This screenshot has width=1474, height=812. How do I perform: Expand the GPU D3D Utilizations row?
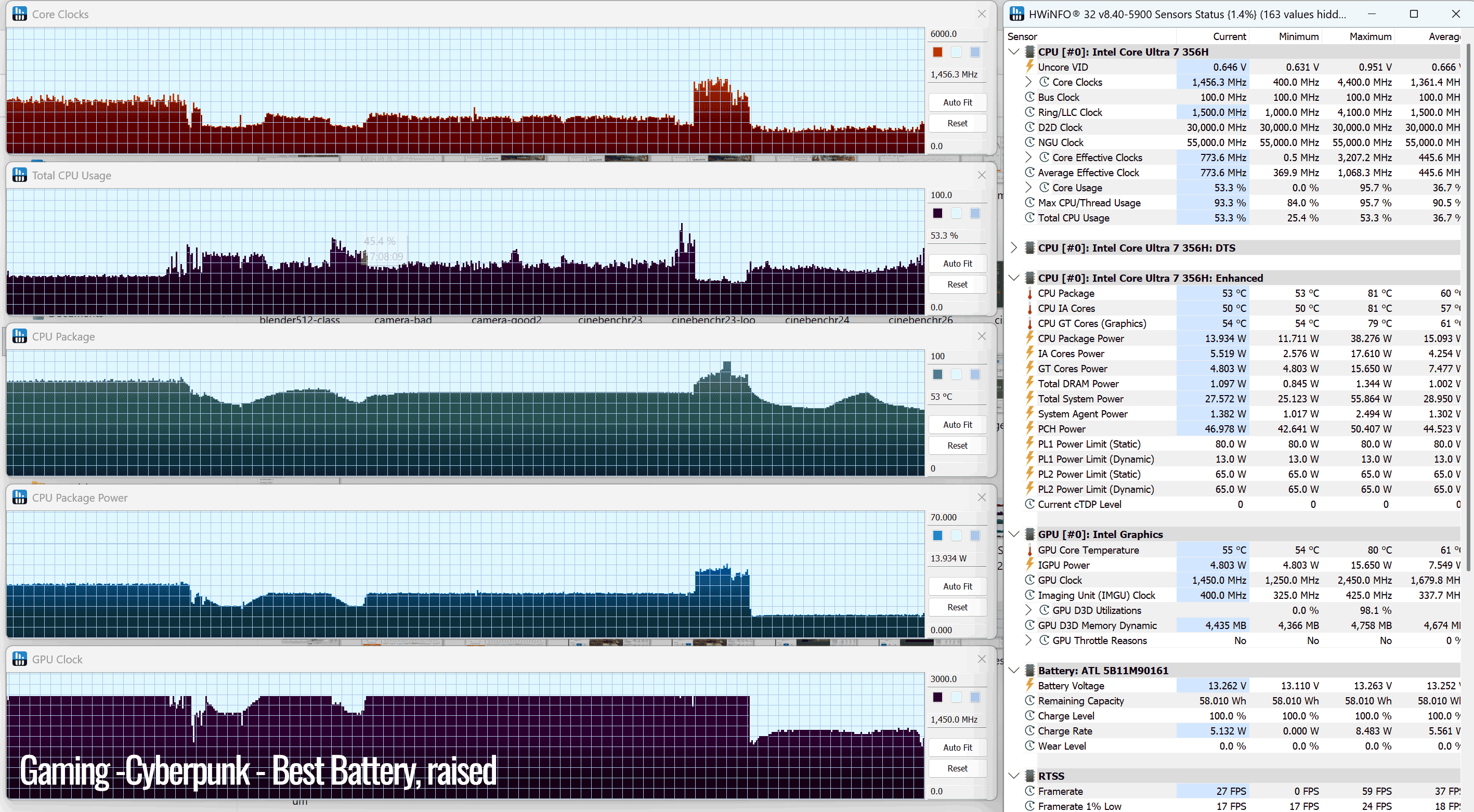[x=1028, y=610]
